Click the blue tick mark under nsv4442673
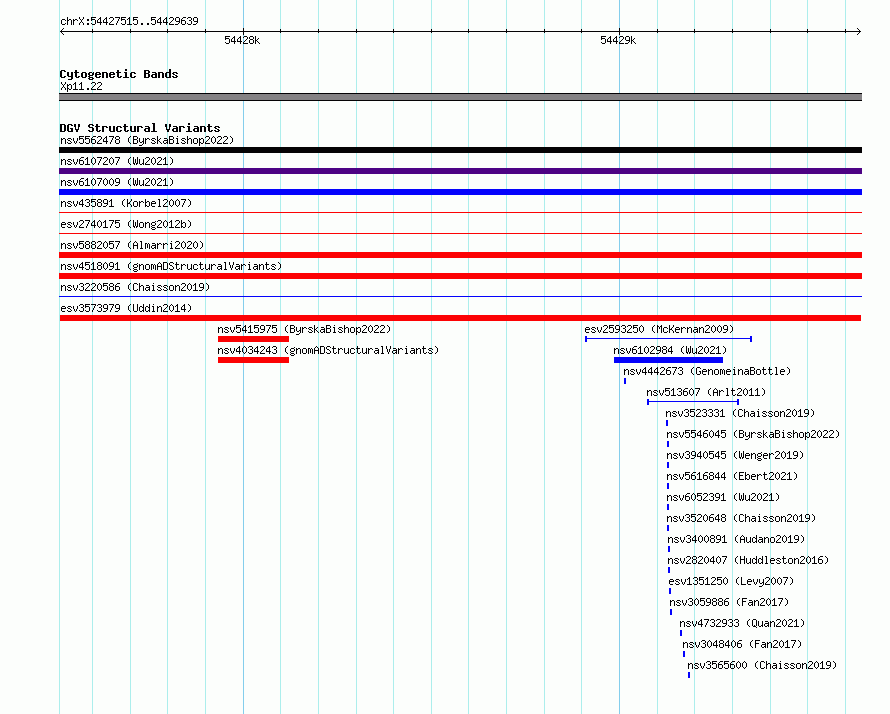 pos(625,381)
